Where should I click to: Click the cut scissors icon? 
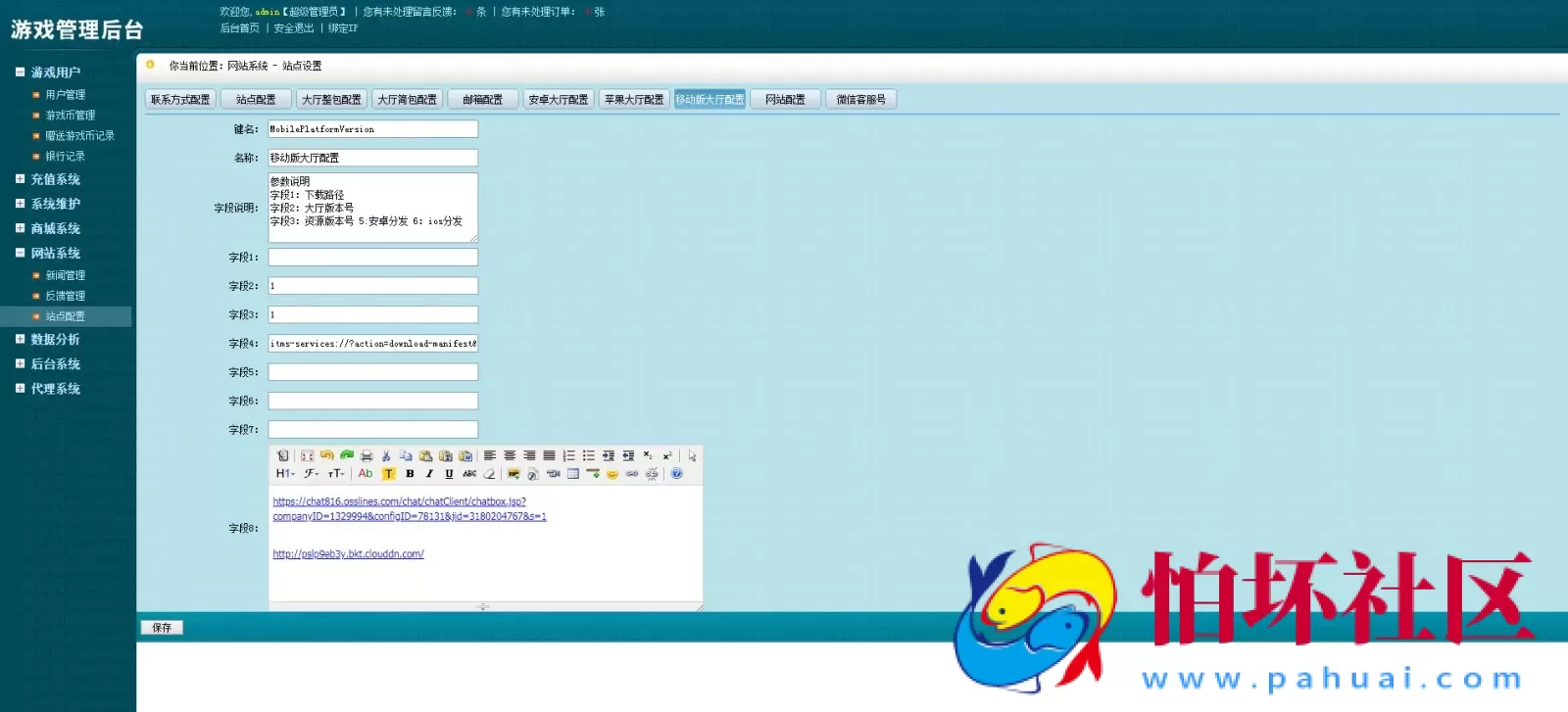pos(386,455)
